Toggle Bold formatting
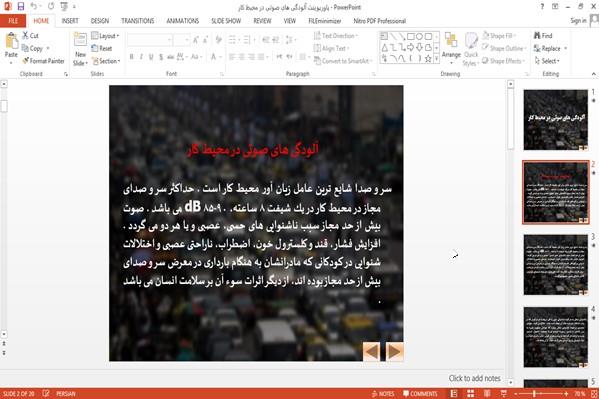The width and height of the screenshot is (599, 399). pos(131,57)
